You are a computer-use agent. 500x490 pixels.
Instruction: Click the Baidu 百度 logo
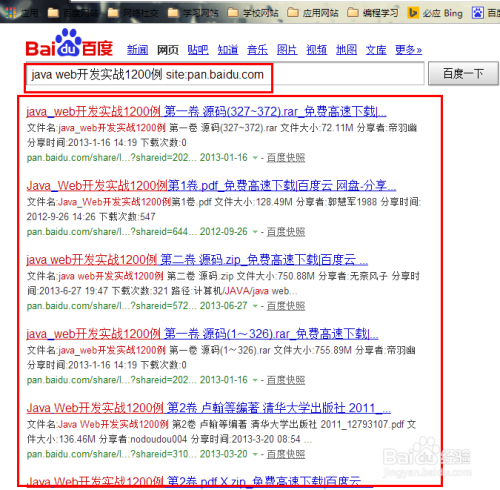click(69, 44)
